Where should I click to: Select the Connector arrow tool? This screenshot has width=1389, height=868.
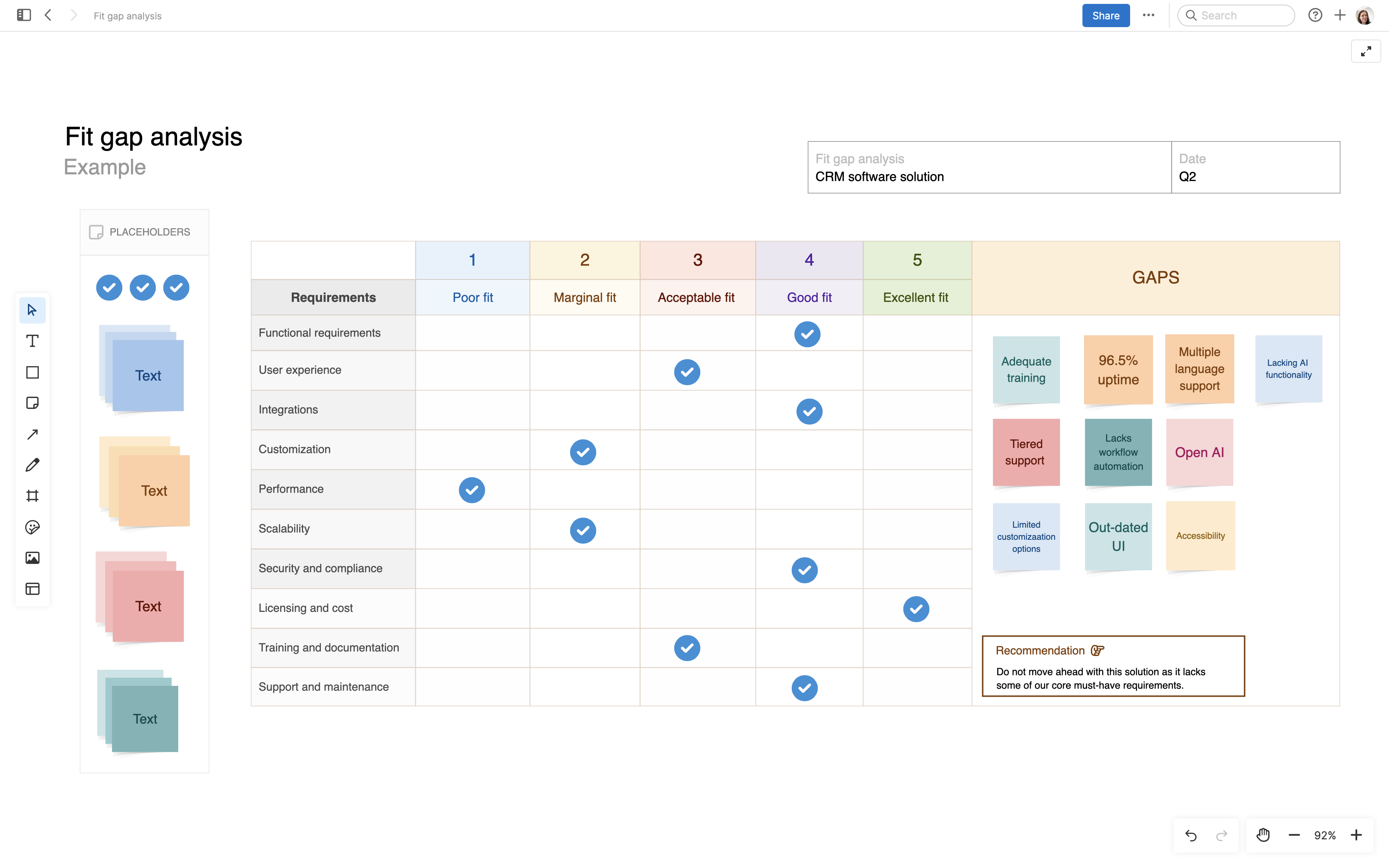(x=32, y=434)
